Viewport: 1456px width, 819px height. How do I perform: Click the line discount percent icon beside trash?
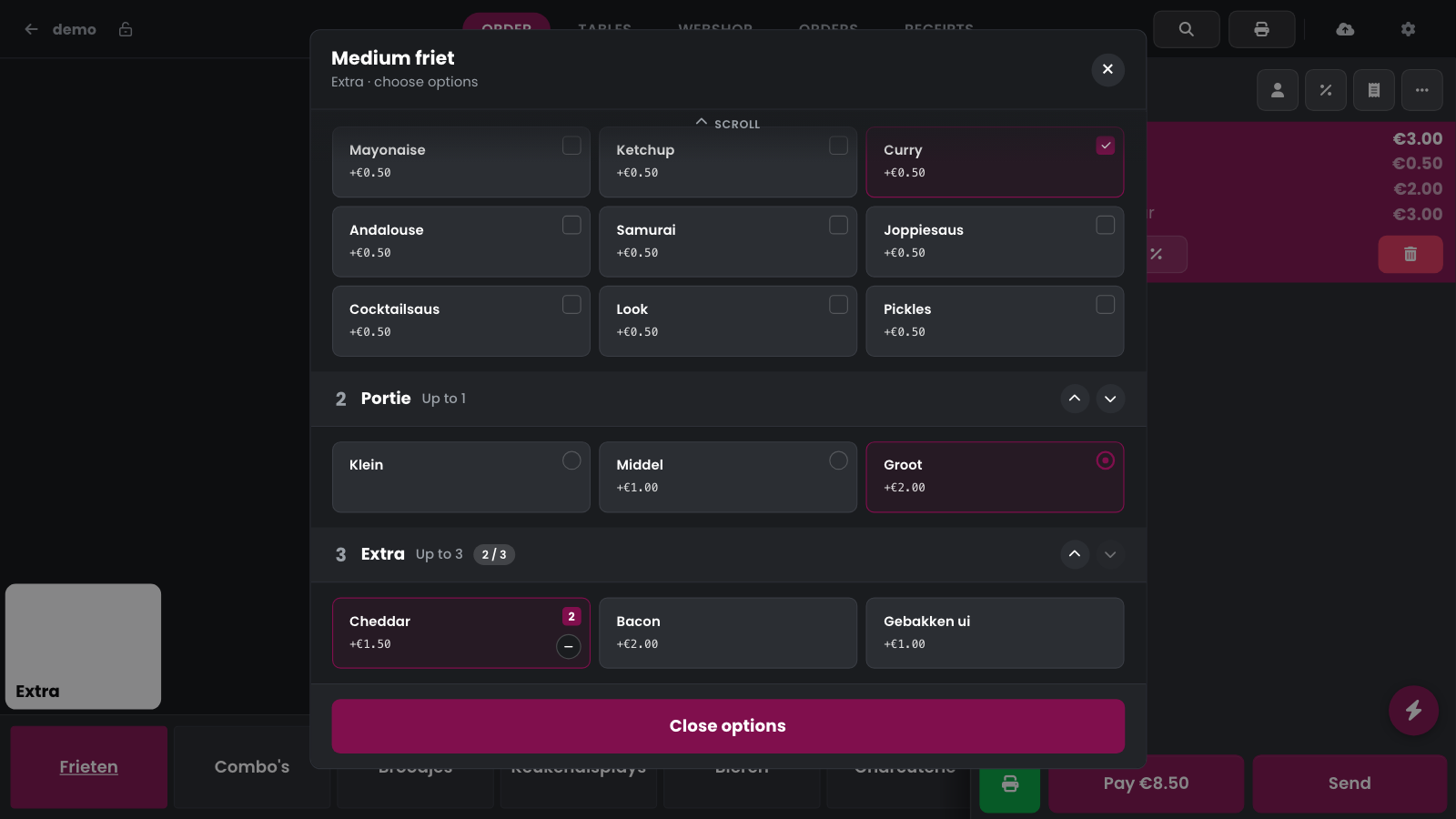point(1157,254)
